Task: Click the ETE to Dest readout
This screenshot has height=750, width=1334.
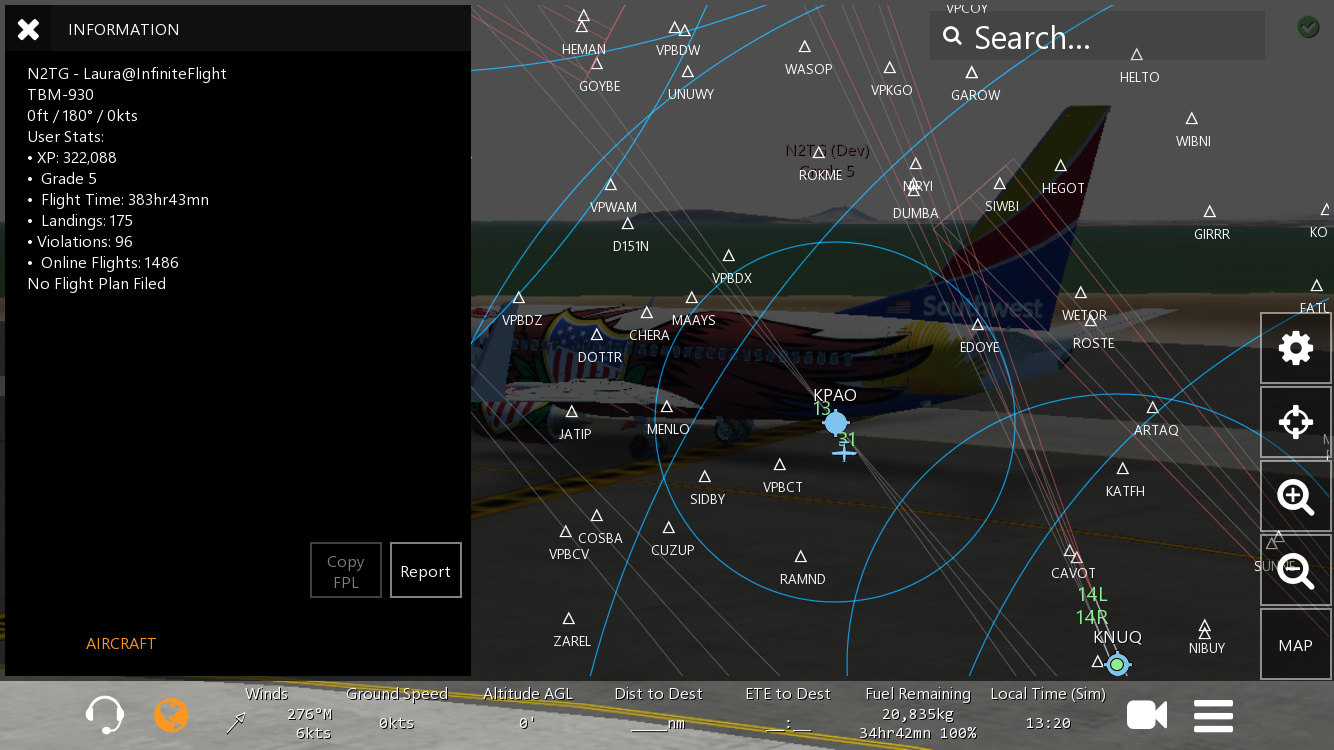Action: tap(788, 709)
